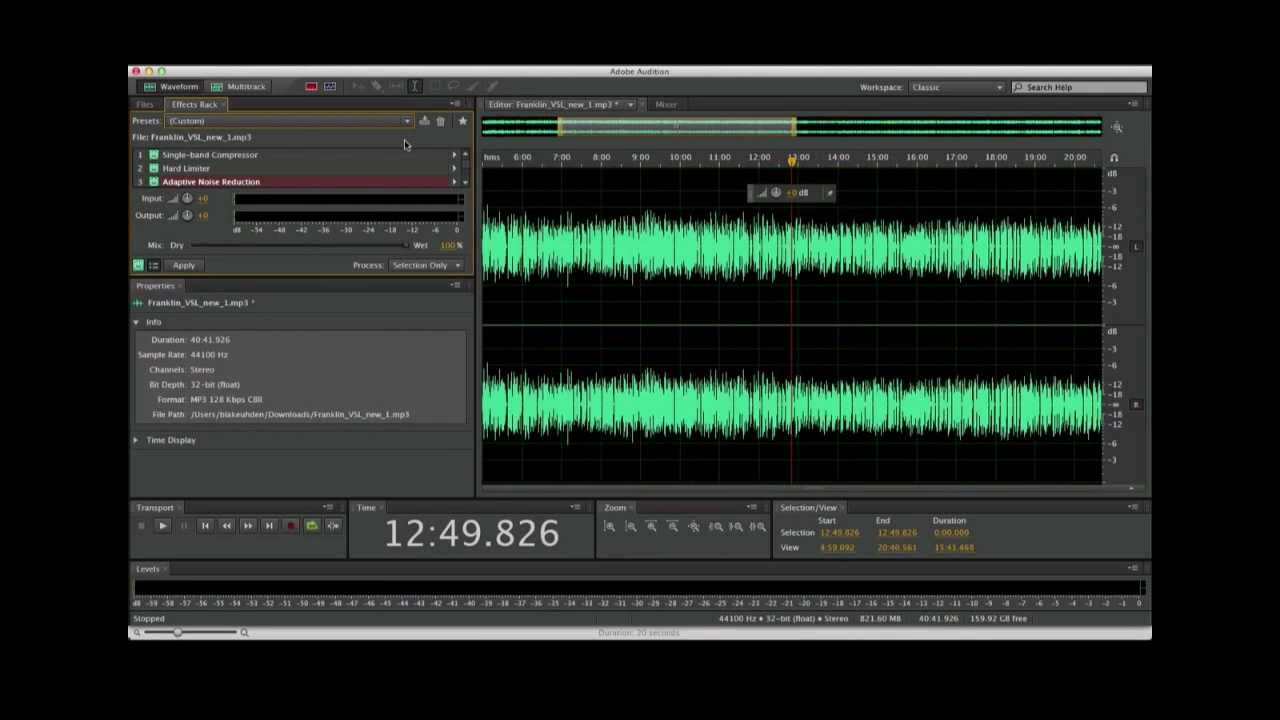1280x720 pixels.
Task: Click the Record button
Action: [290, 526]
